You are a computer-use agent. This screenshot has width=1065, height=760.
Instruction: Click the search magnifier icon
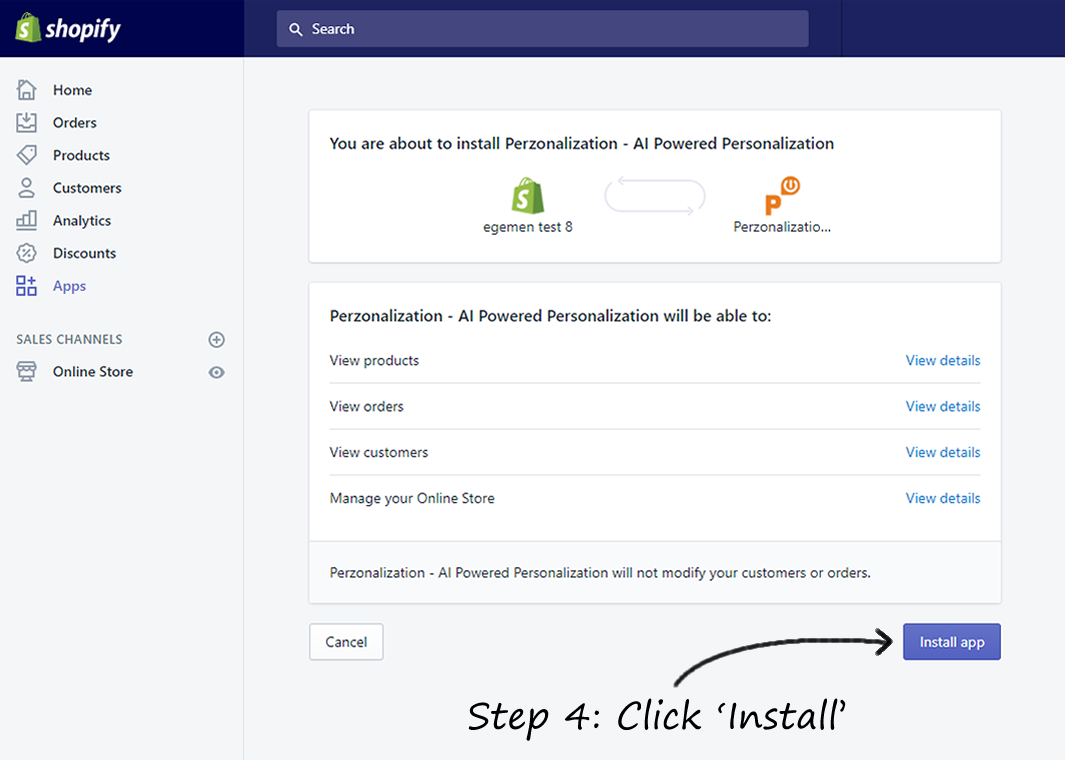coord(295,29)
